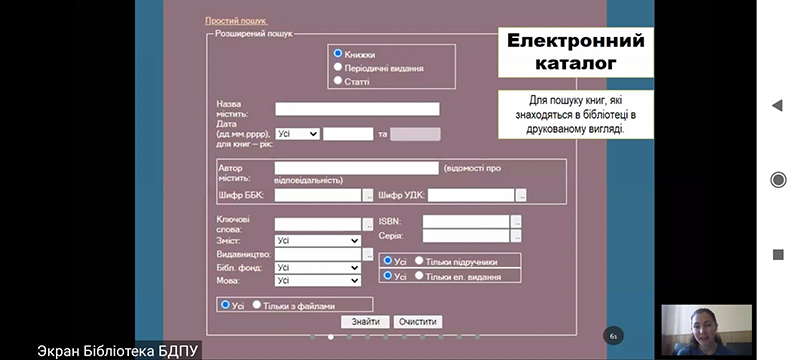Open the Шифр УДК browse button
This screenshot has height=360, width=800.
521,195
